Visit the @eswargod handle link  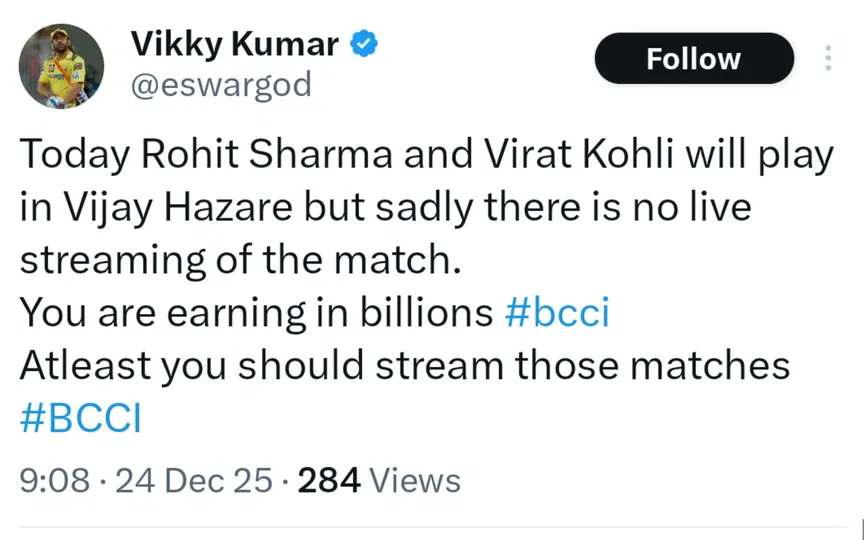pos(221,86)
